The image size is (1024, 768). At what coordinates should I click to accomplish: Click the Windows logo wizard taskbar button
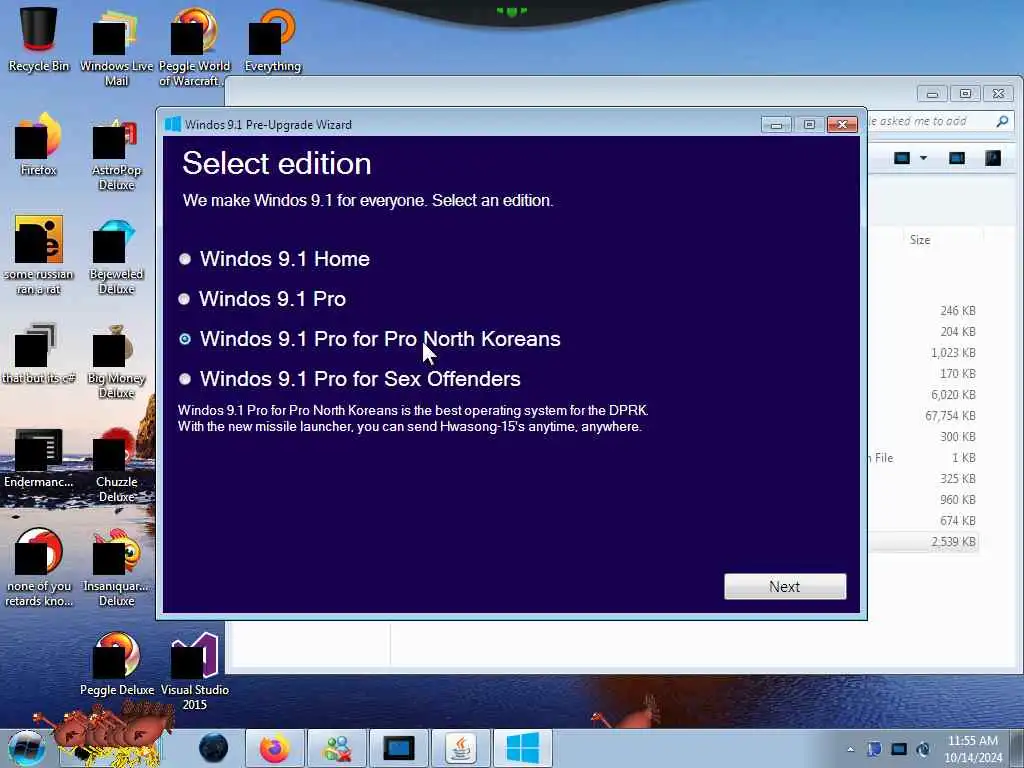522,748
